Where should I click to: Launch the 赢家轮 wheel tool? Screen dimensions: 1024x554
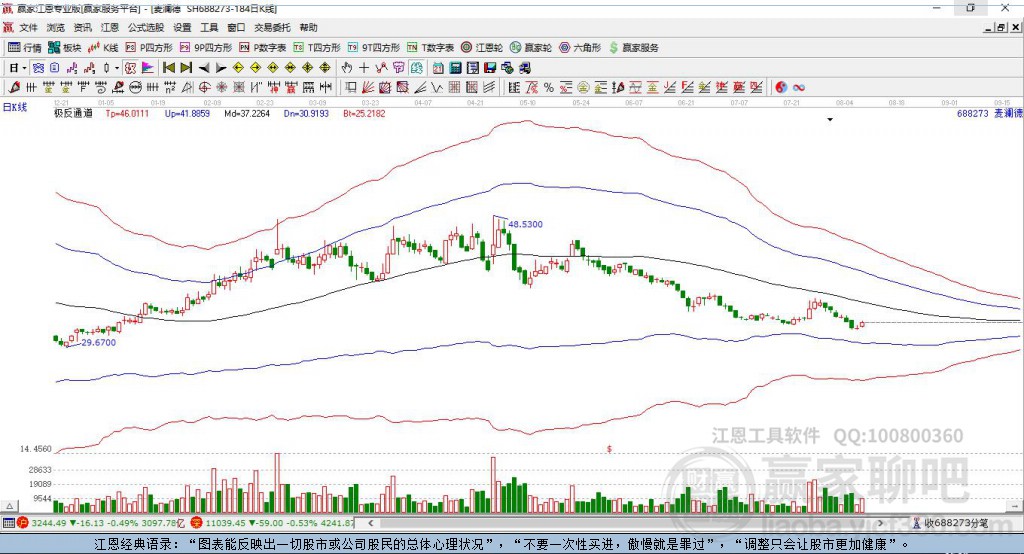click(x=531, y=48)
